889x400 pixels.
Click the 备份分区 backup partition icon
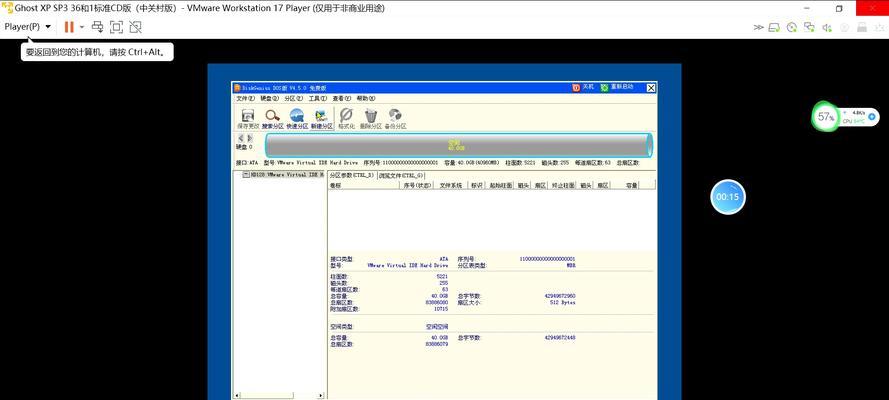click(x=396, y=119)
